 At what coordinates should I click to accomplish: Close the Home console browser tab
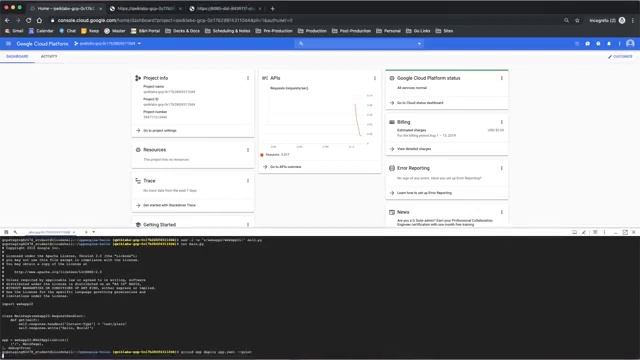[x=100, y=8]
